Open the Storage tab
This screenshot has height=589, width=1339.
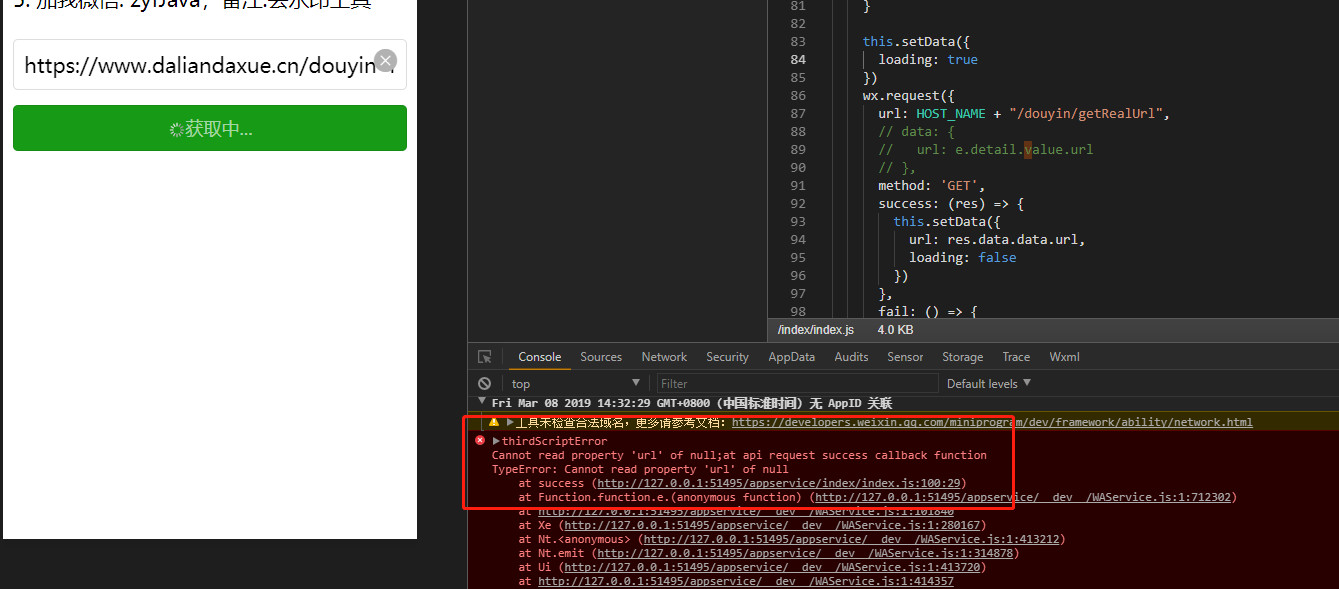coord(962,357)
